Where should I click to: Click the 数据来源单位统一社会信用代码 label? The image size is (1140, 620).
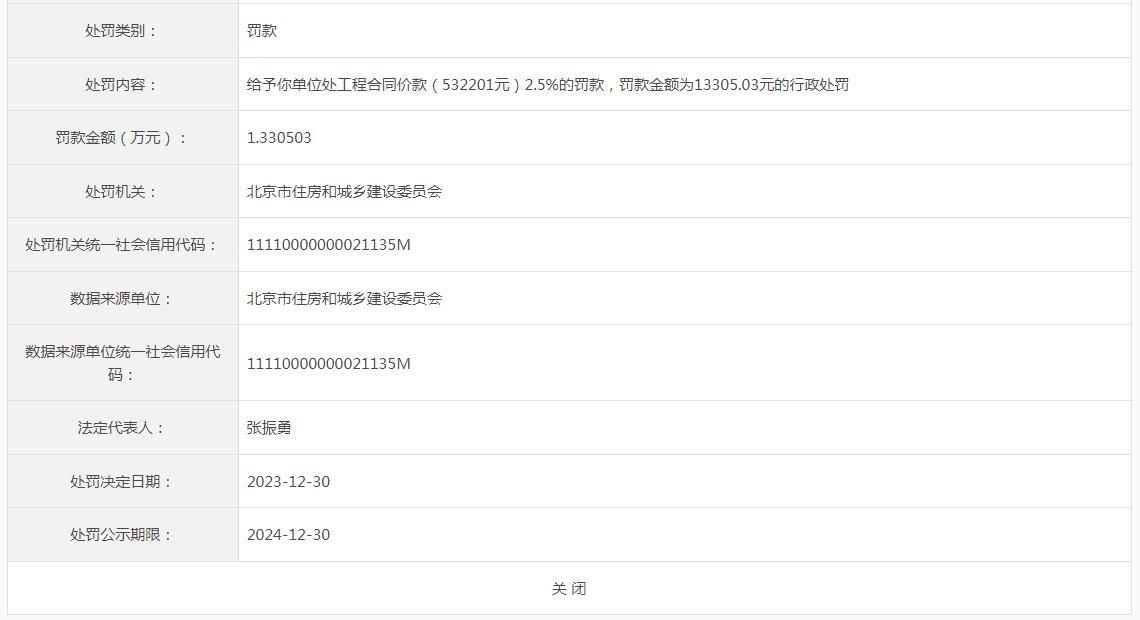pyautogui.click(x=122, y=363)
